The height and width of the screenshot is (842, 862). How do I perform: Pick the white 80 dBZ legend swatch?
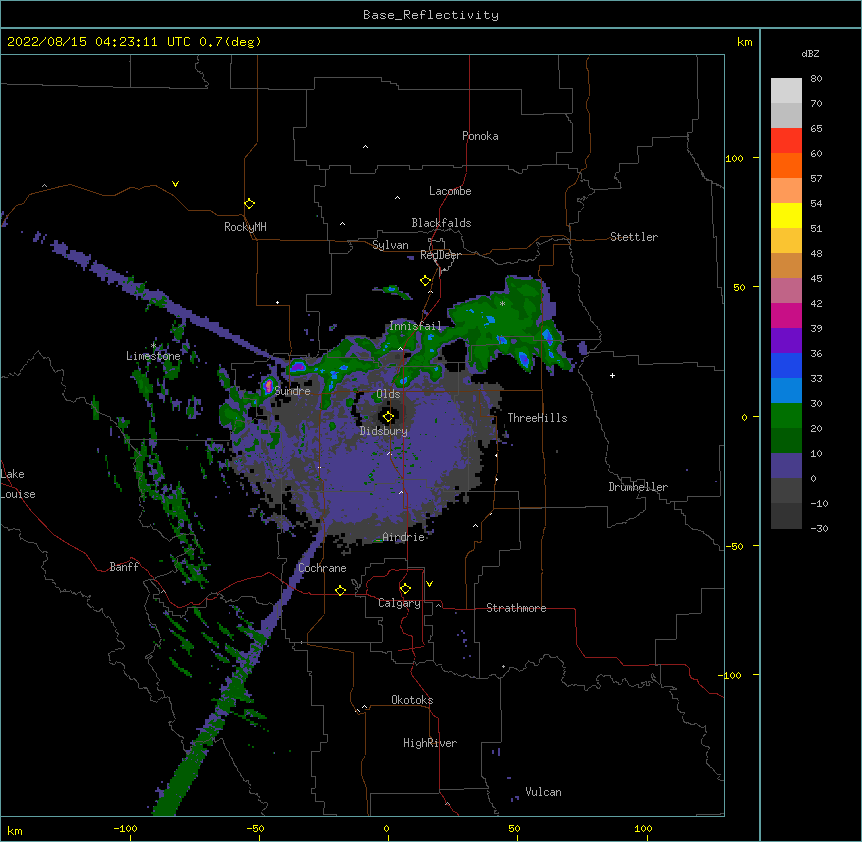(x=786, y=91)
